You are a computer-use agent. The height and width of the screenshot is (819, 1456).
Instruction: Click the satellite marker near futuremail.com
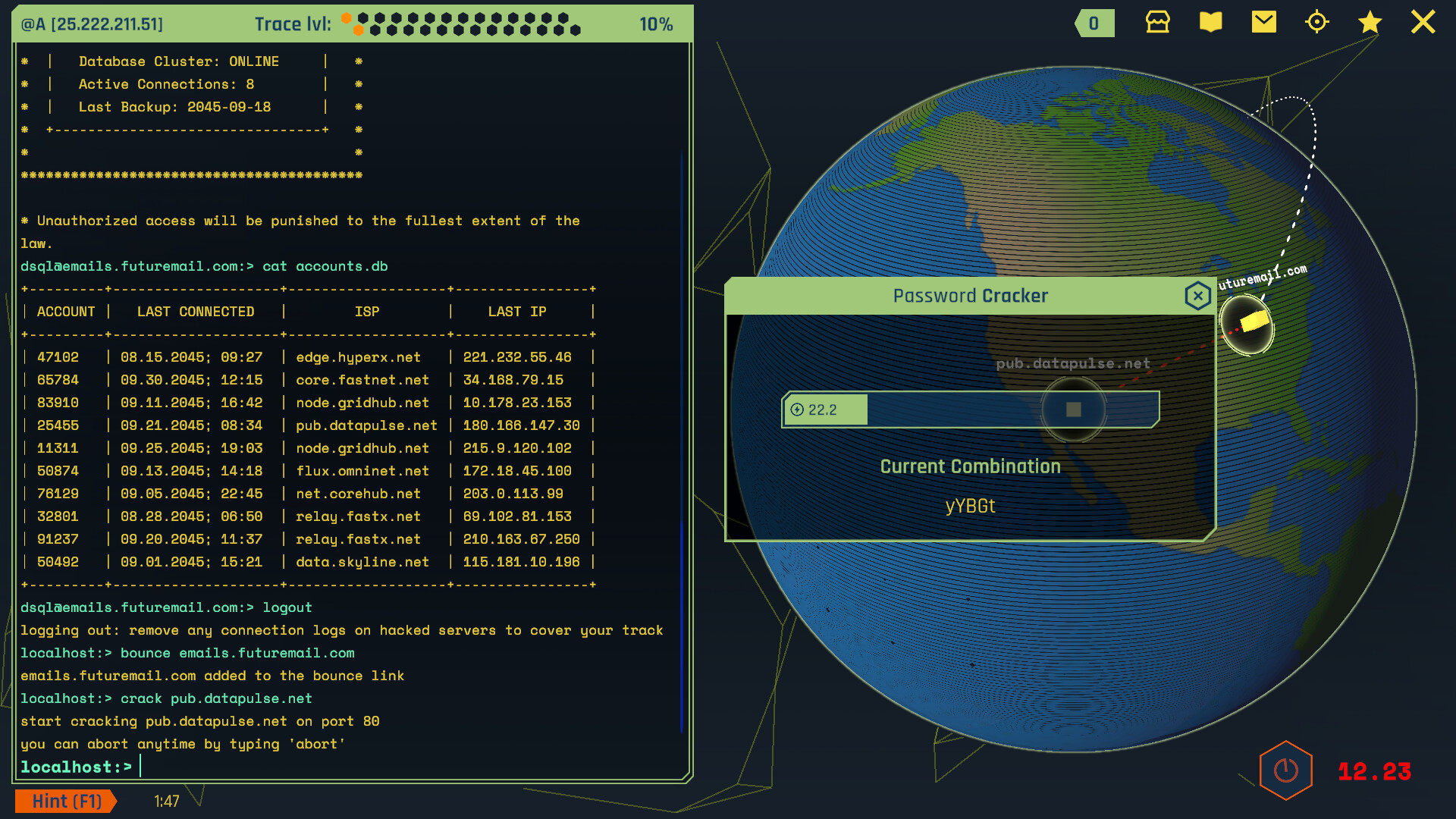tap(1247, 325)
